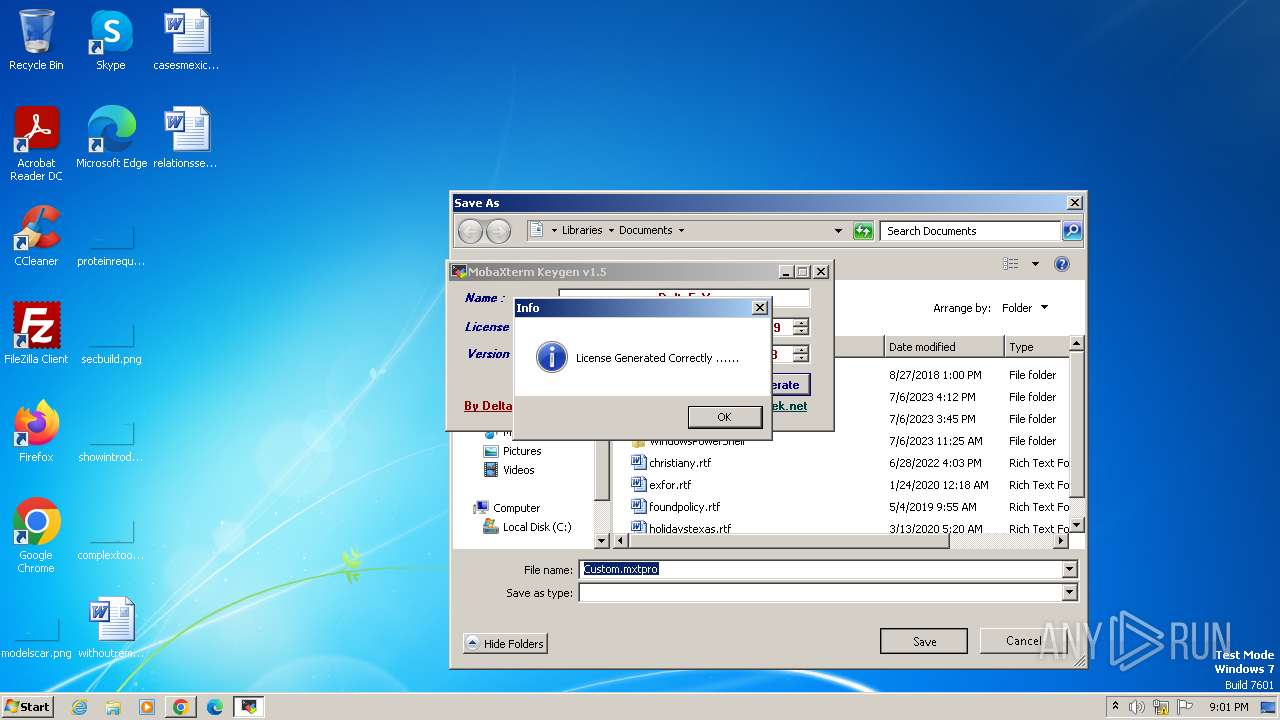Refresh the Documents folder view
1280x720 pixels.
tap(863, 231)
